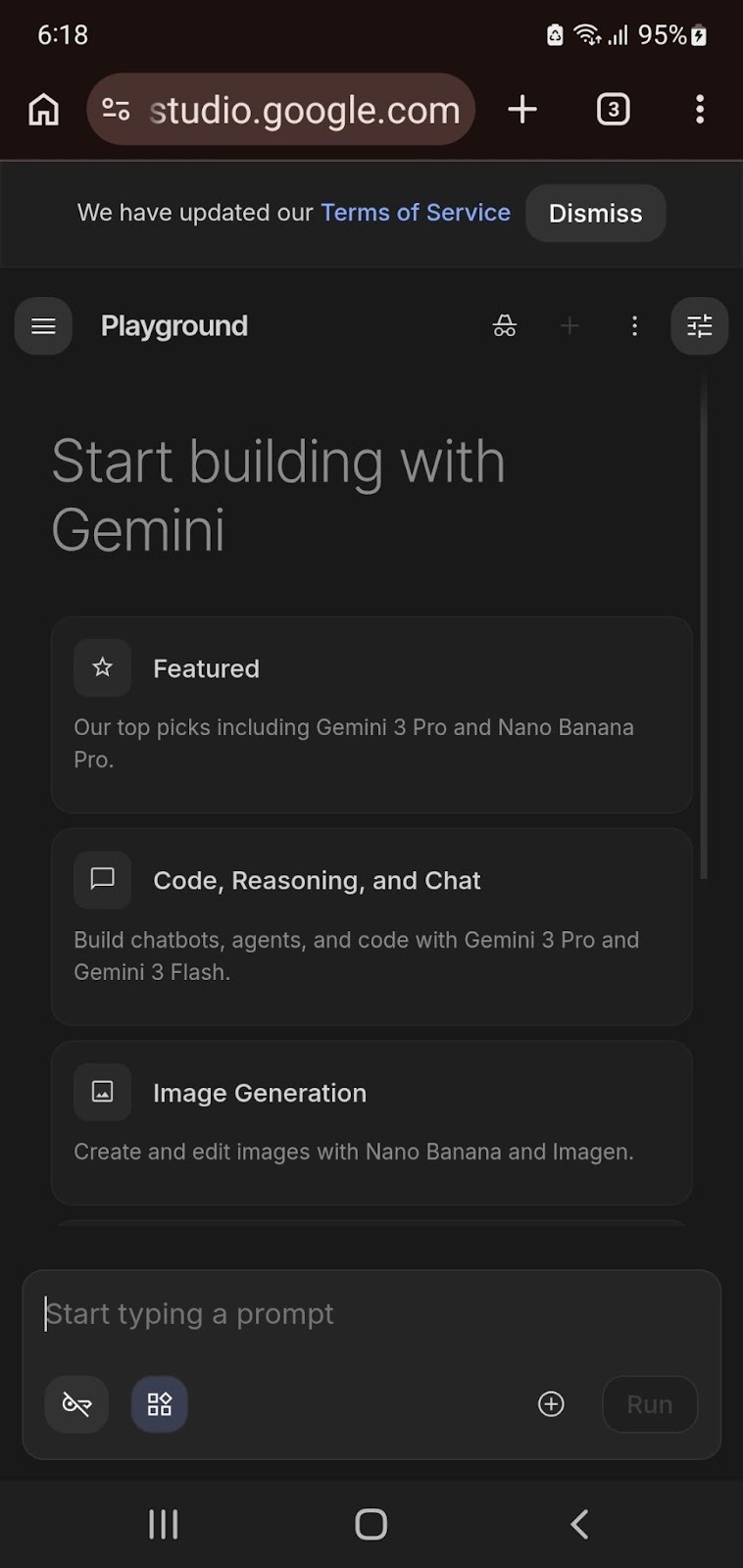Show the open tabs switcher
The width and height of the screenshot is (743, 1568).
(614, 110)
